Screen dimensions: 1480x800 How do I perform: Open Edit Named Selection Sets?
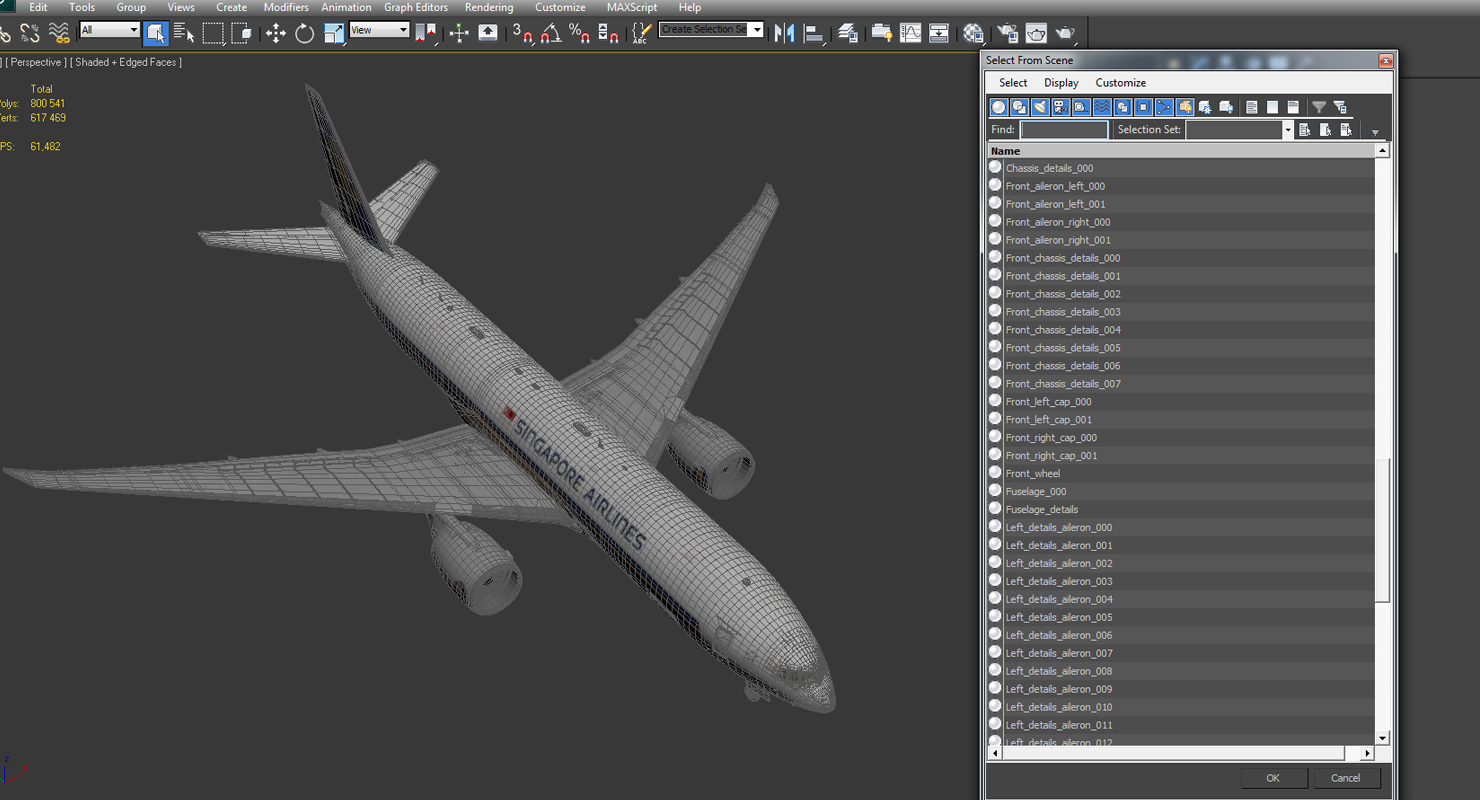642,33
